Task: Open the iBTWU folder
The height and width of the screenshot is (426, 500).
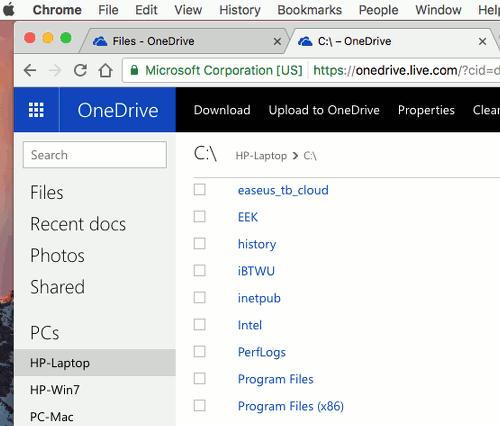Action: [x=256, y=271]
